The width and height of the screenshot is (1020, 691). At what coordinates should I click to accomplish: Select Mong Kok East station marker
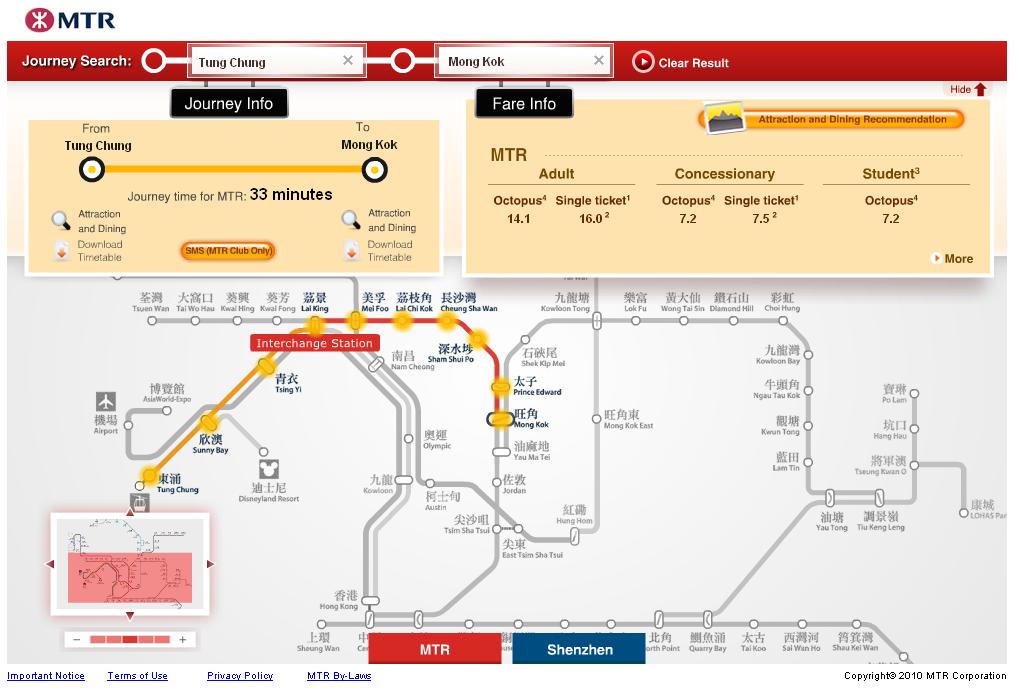[x=596, y=419]
